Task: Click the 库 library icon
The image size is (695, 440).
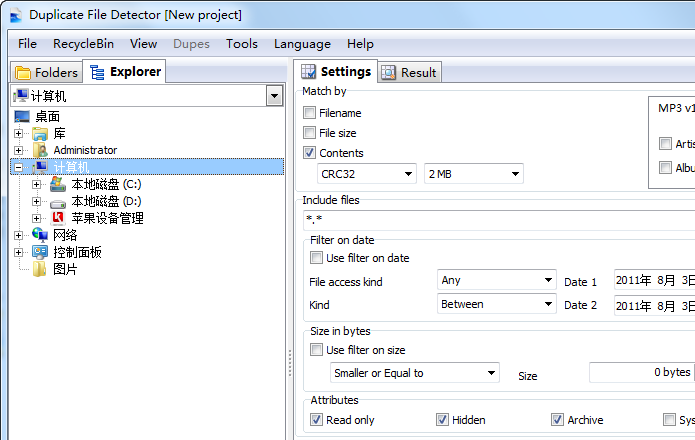Action: pyautogui.click(x=40, y=133)
